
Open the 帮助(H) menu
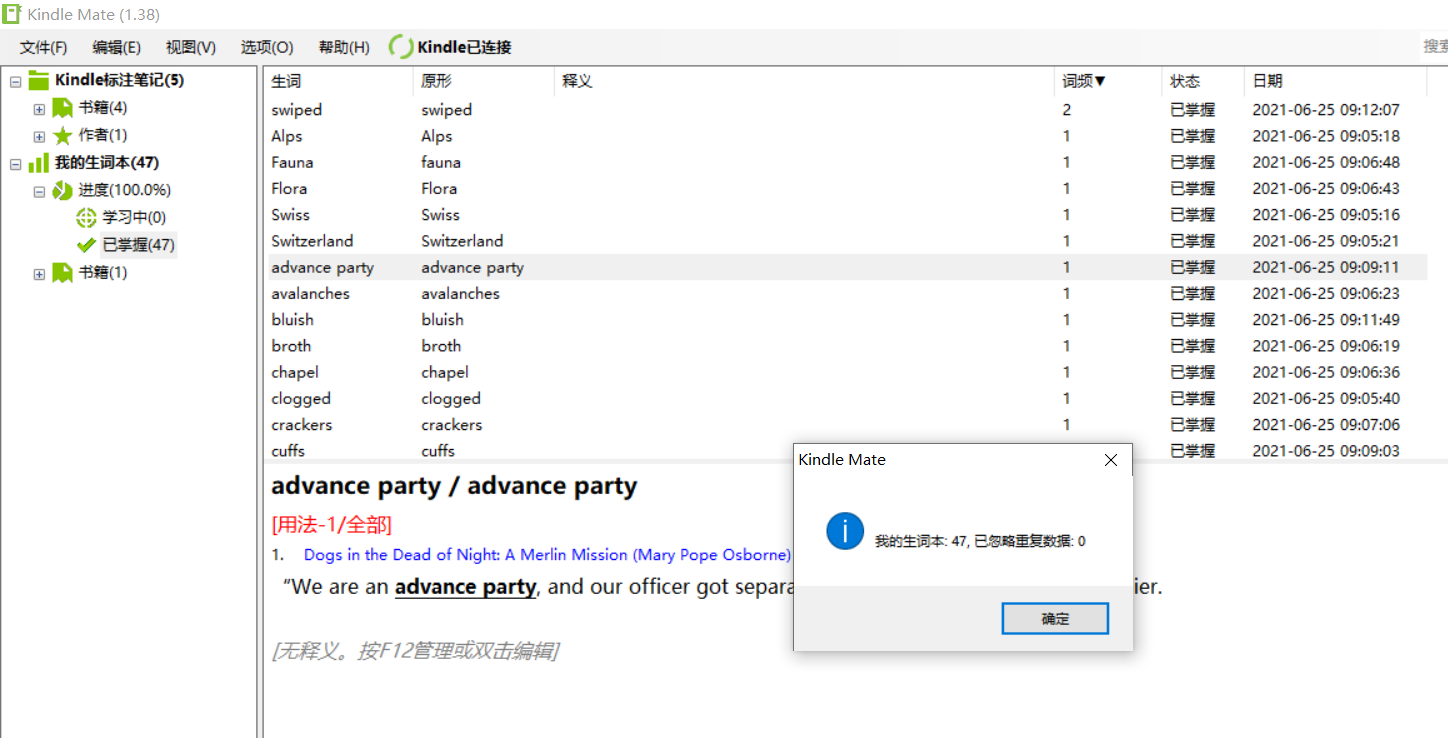[344, 47]
